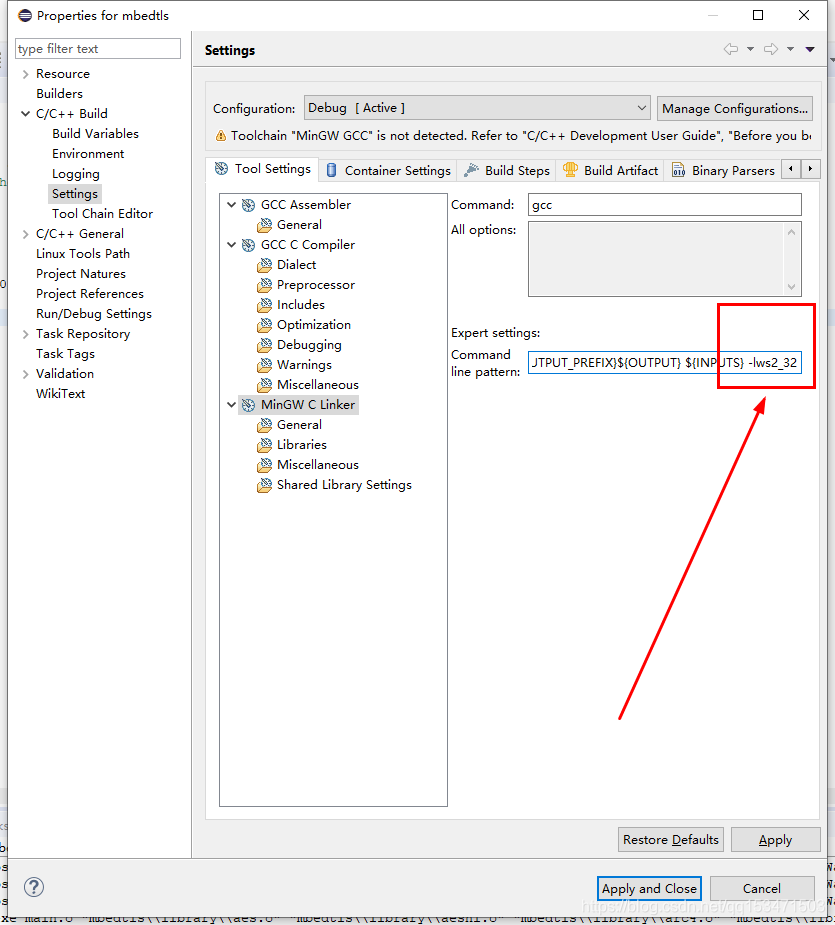This screenshot has height=925, width=835.
Task: Select Build Variables in the tree
Action: (x=95, y=134)
